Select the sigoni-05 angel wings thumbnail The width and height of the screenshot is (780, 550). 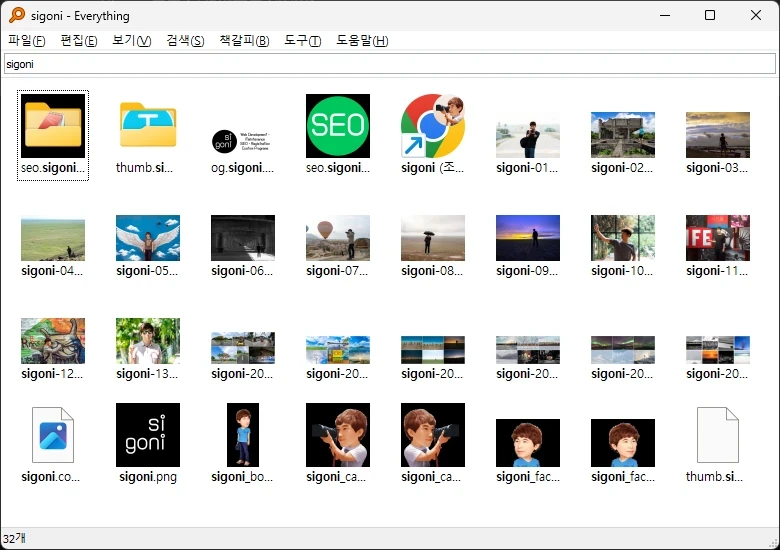click(148, 238)
